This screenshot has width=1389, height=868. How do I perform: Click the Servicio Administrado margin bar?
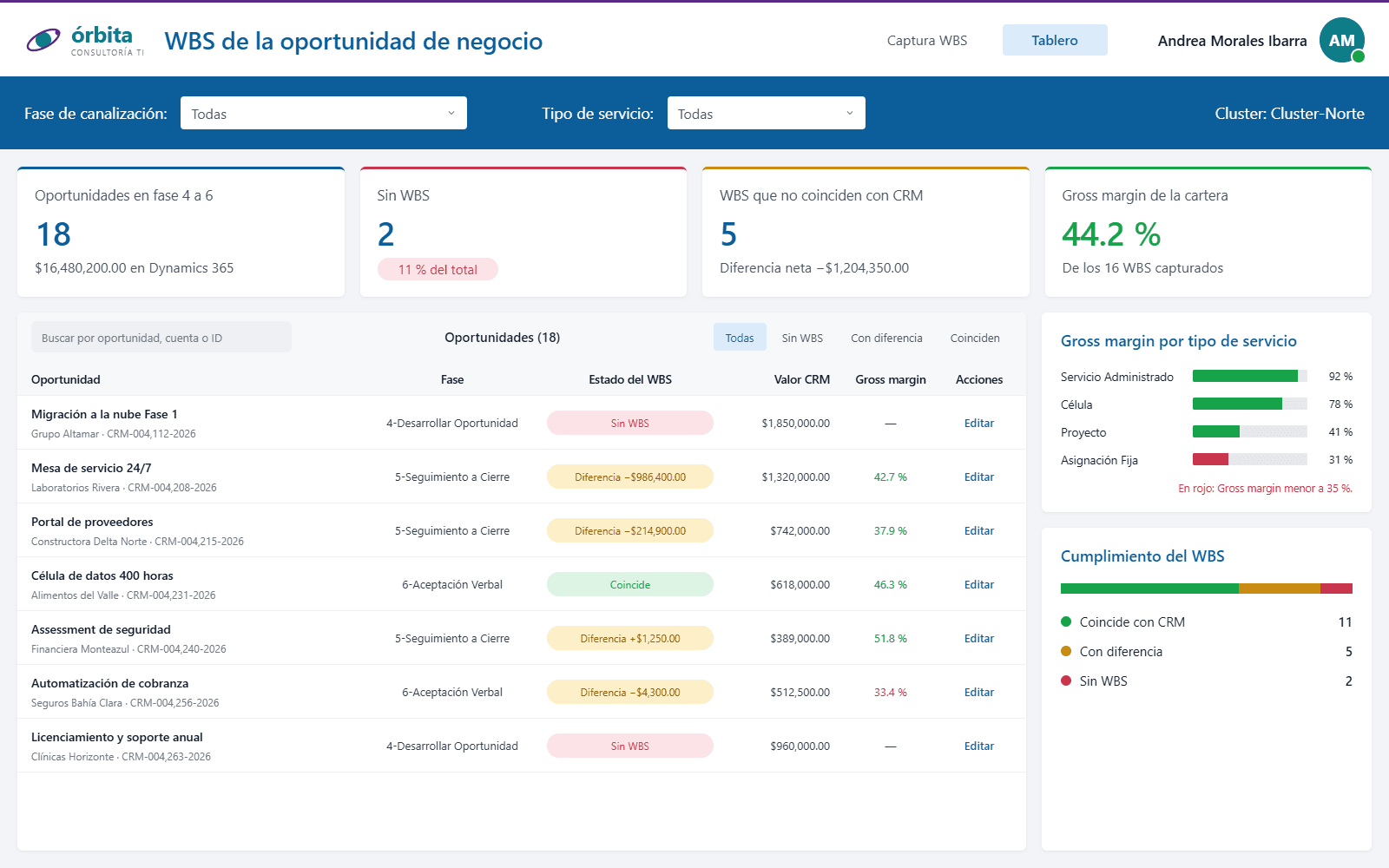pos(1250,376)
